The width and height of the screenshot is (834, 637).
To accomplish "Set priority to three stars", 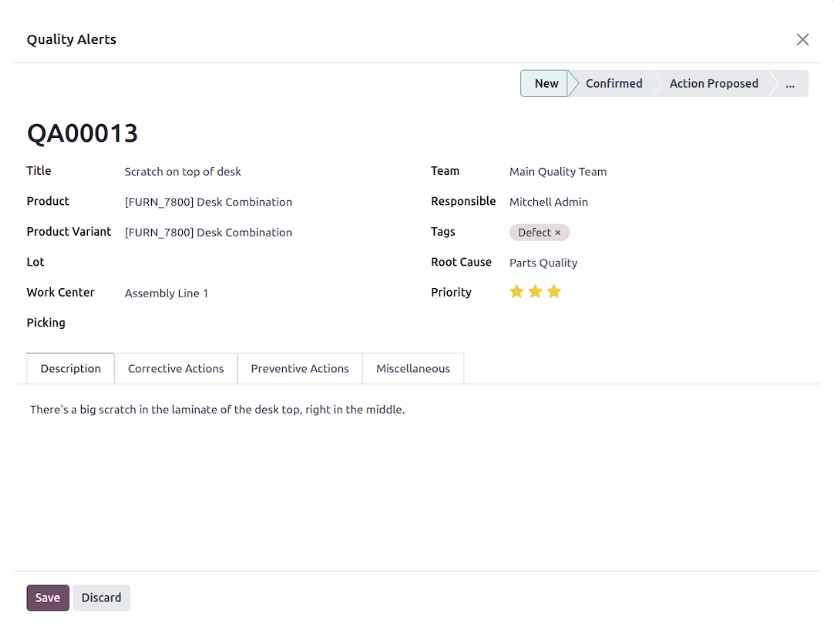I will point(554,292).
